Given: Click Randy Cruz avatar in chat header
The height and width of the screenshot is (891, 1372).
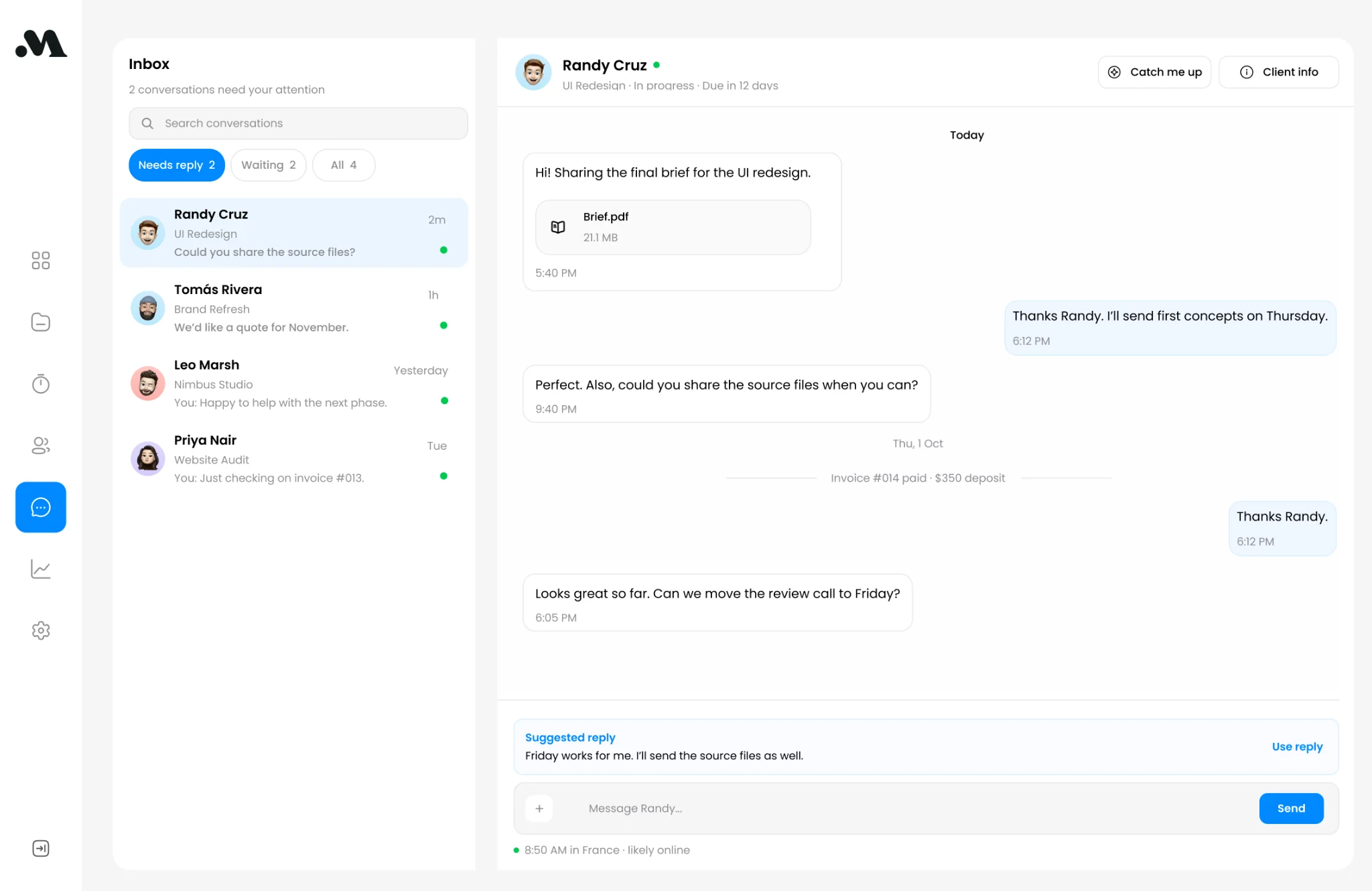Looking at the screenshot, I should pyautogui.click(x=533, y=72).
